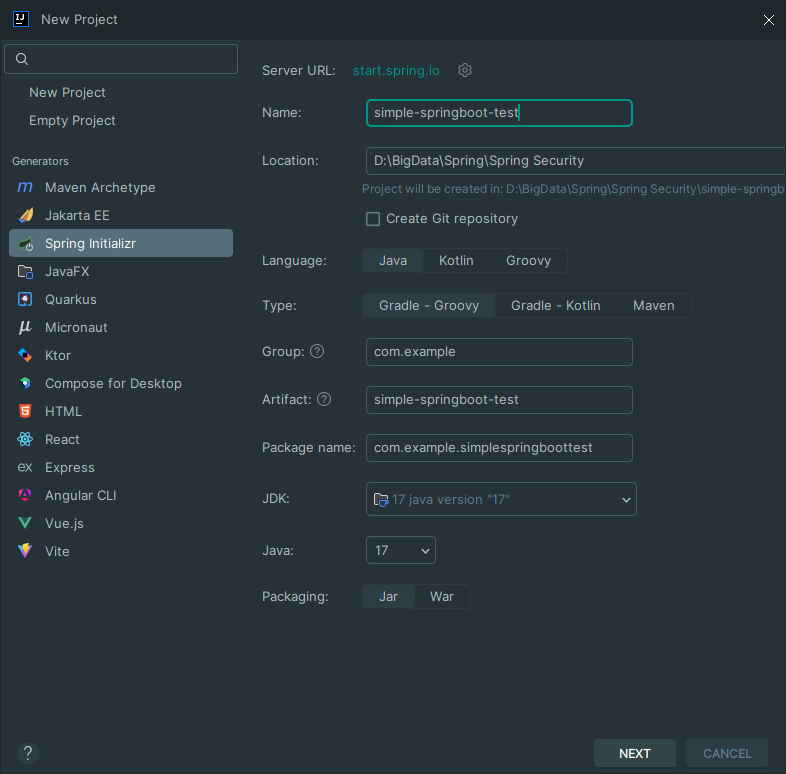Click the CANCEL button

click(727, 753)
